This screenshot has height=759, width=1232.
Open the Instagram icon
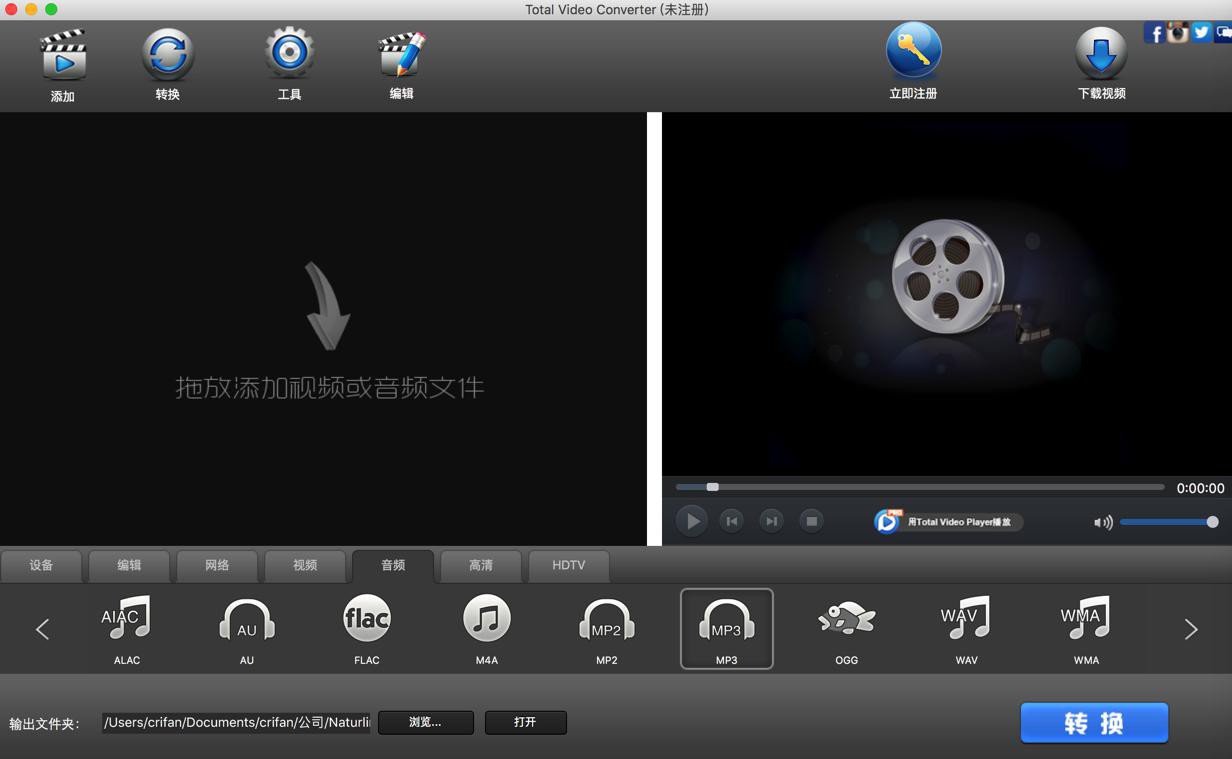pos(1177,33)
